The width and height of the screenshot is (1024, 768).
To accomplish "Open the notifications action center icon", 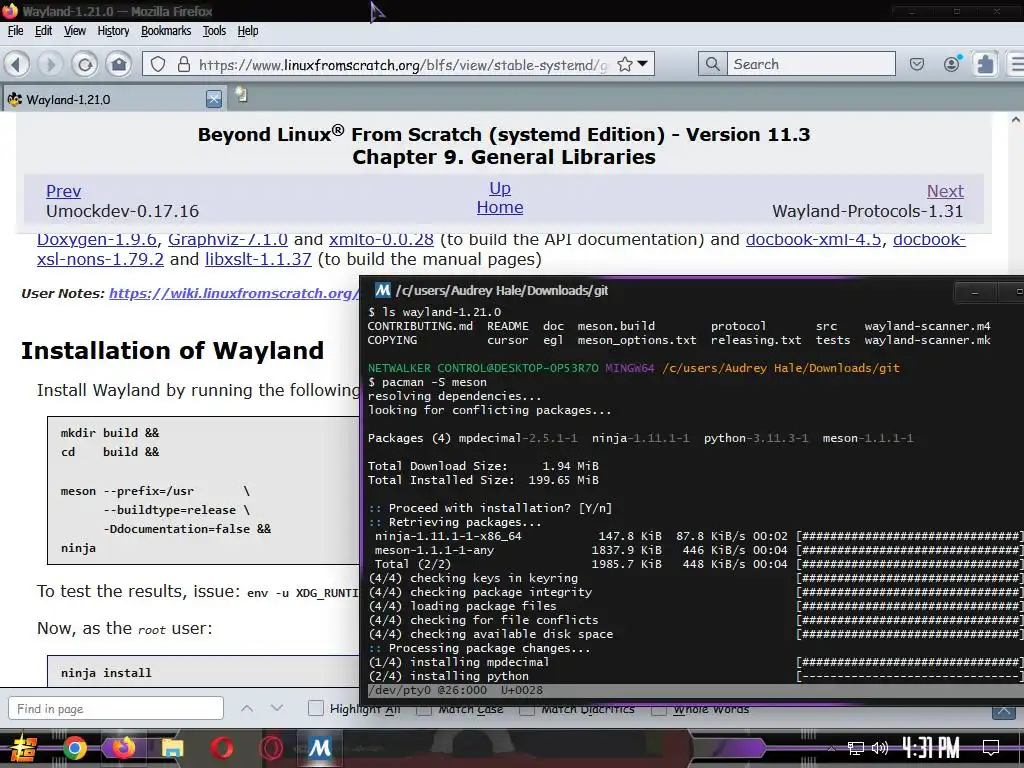I will 991,748.
